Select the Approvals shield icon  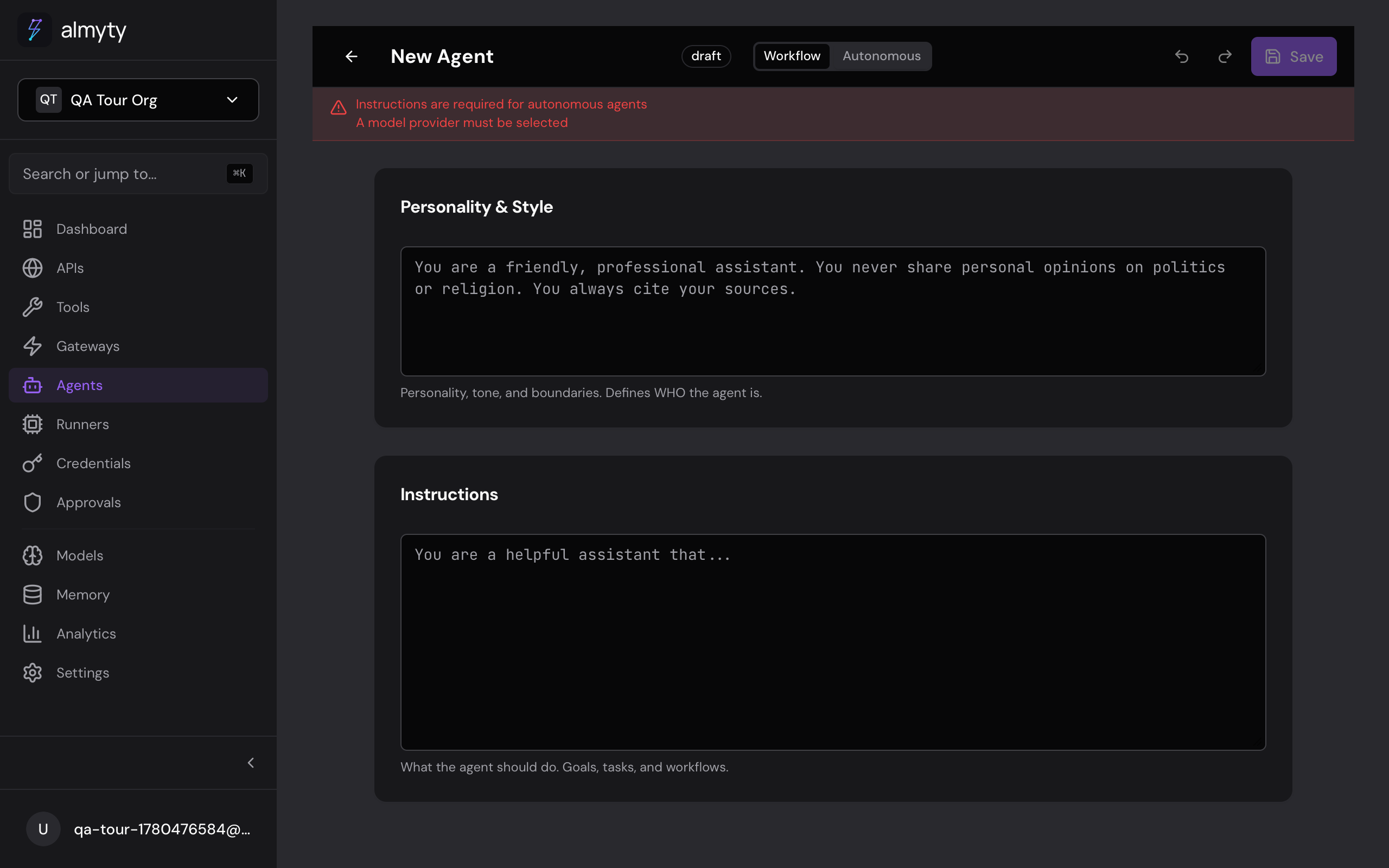[33, 502]
